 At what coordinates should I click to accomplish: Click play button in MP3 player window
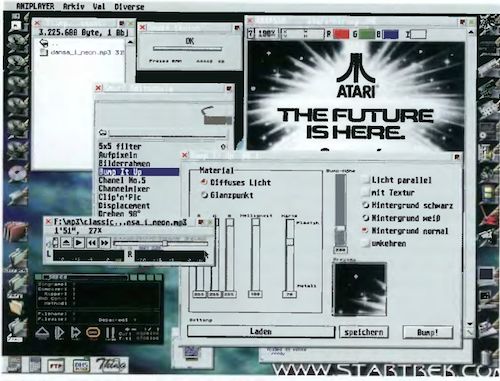[79, 243]
